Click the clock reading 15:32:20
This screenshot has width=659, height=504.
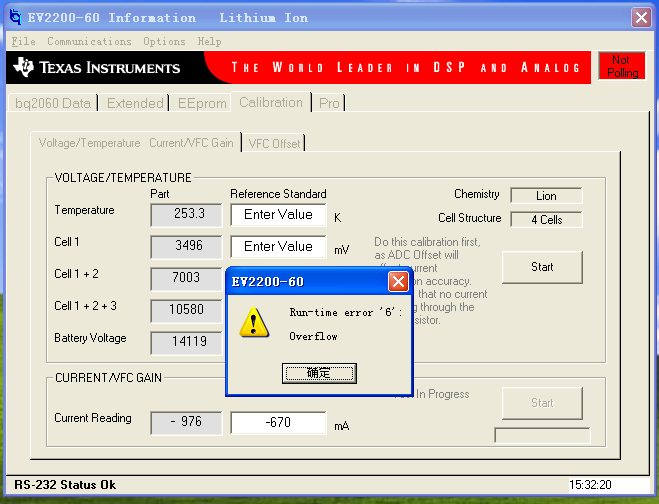click(x=590, y=485)
